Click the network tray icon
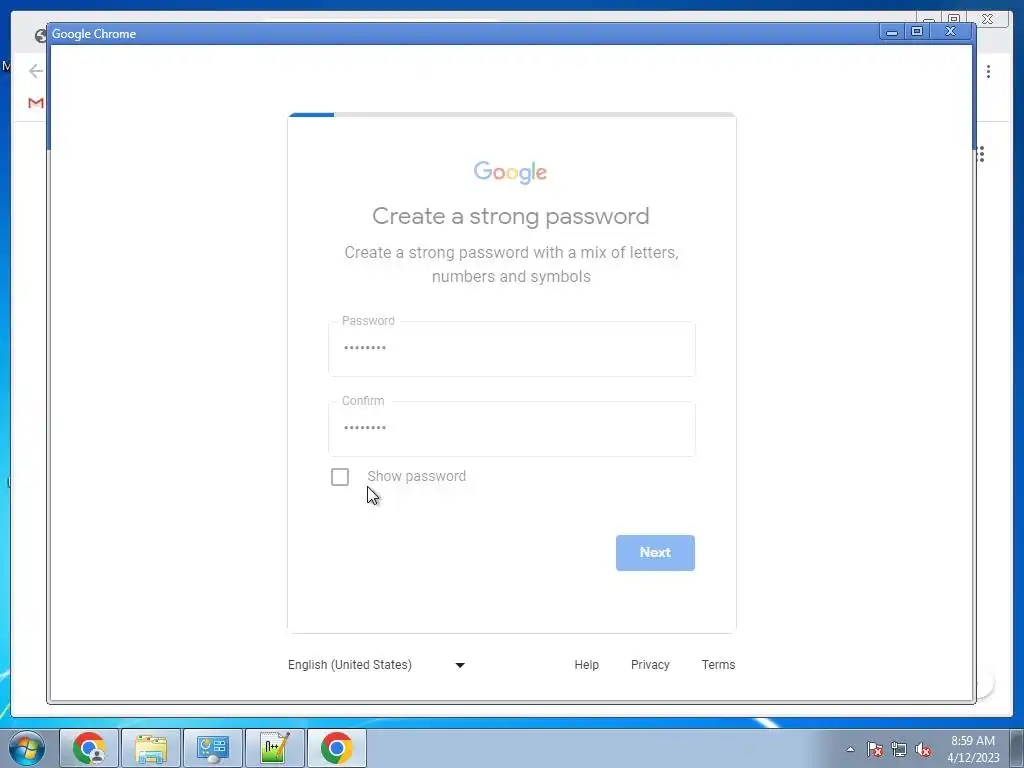Viewport: 1024px width, 768px height. coord(899,749)
